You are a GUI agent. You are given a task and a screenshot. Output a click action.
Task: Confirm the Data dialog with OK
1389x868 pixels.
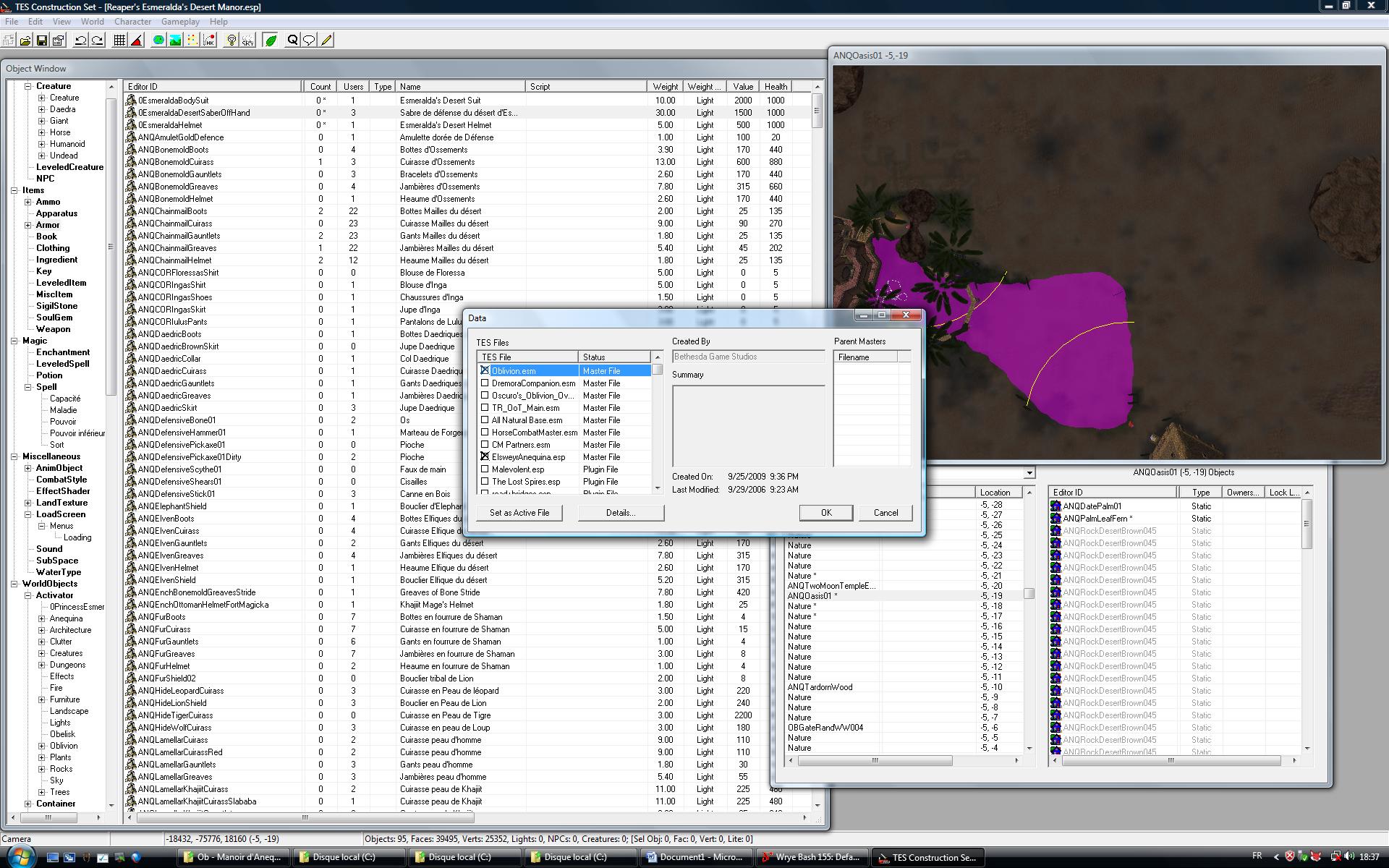(826, 513)
